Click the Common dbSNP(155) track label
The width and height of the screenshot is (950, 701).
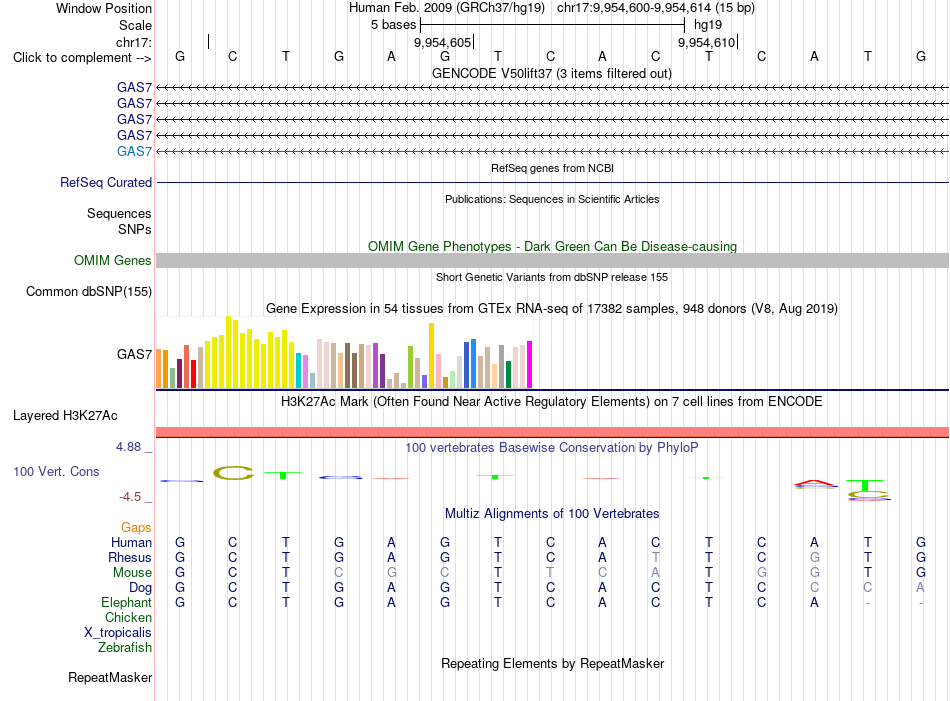coord(89,291)
